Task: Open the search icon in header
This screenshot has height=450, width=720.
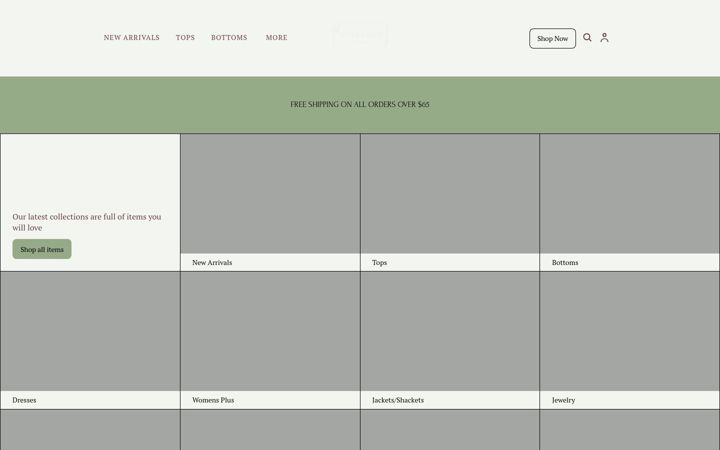Action: pyautogui.click(x=587, y=38)
